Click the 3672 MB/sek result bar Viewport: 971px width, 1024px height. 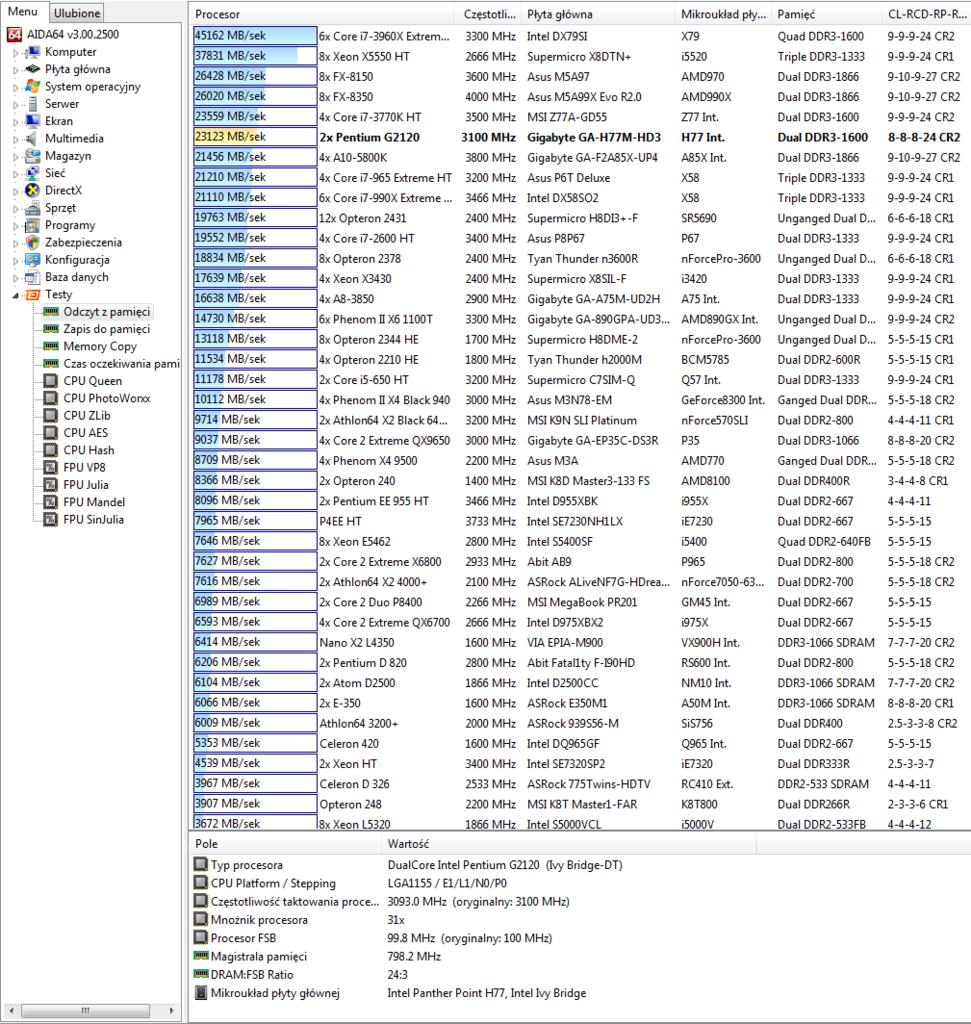[255, 824]
